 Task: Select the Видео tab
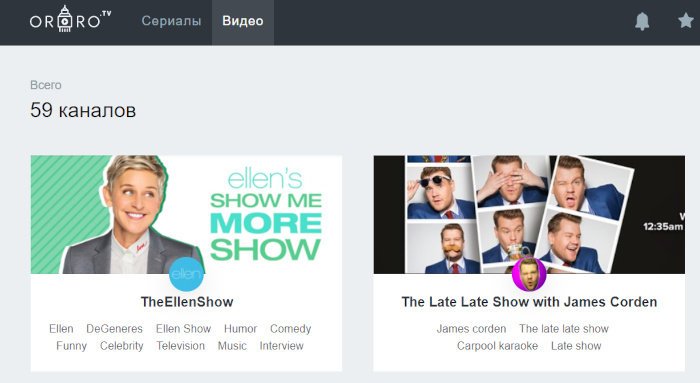243,21
